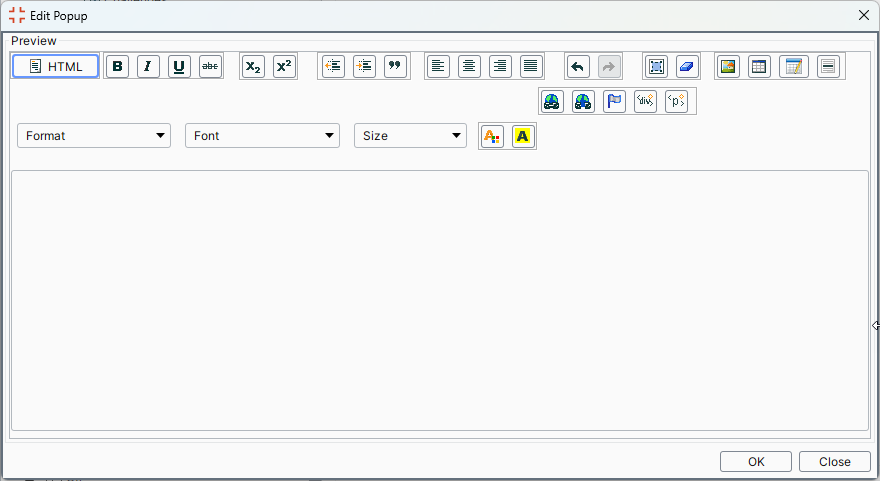Viewport: 880px width, 481px height.
Task: Open the Size dropdown
Action: (x=410, y=136)
